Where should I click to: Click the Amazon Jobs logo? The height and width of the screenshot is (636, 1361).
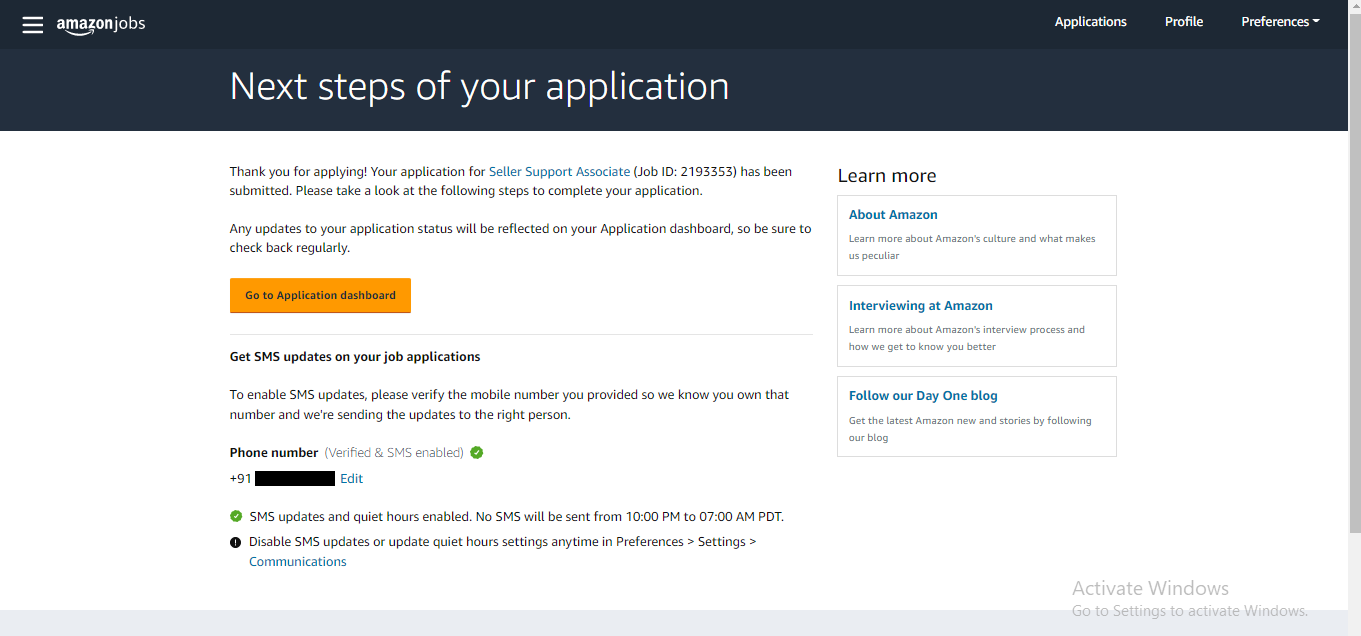pyautogui.click(x=100, y=25)
